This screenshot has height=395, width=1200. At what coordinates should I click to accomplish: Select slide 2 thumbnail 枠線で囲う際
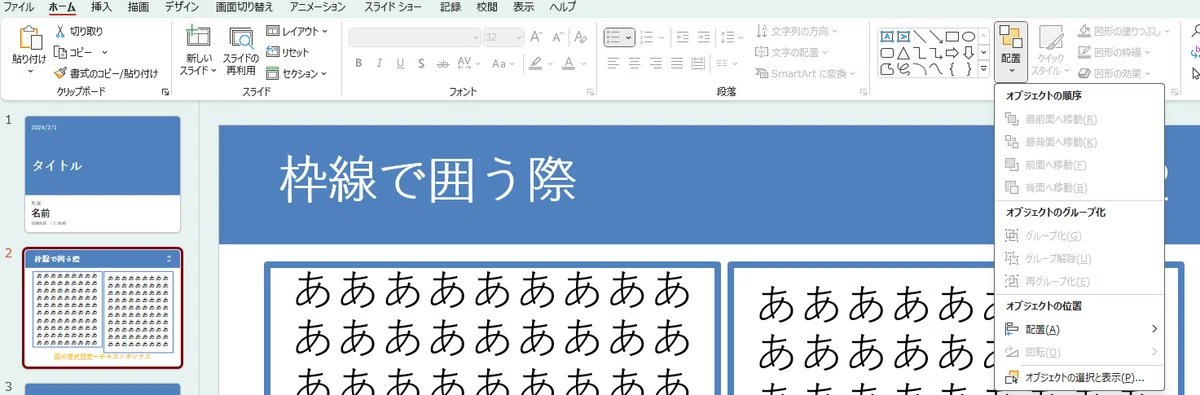102,309
